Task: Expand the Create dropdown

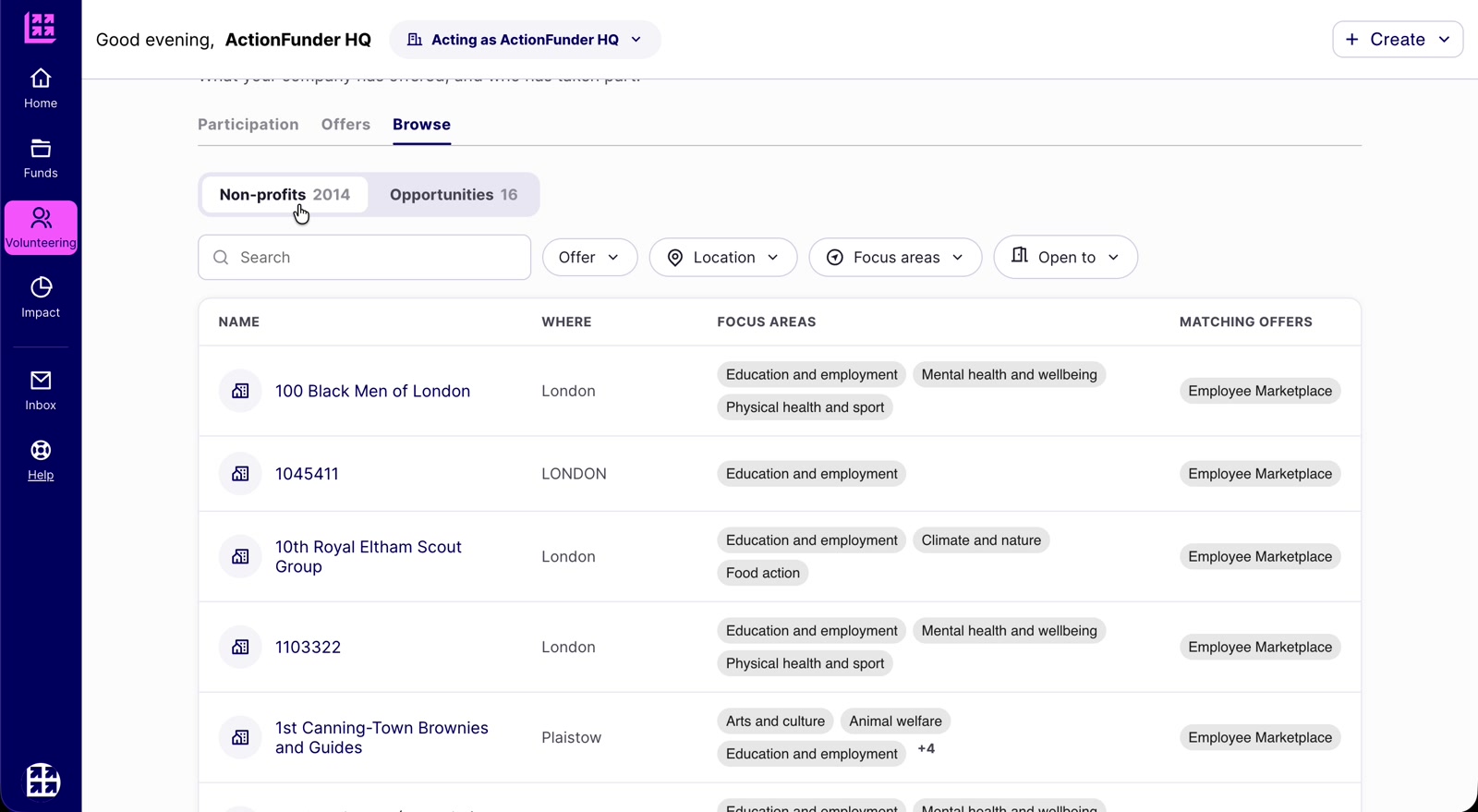Action: pyautogui.click(x=1398, y=40)
